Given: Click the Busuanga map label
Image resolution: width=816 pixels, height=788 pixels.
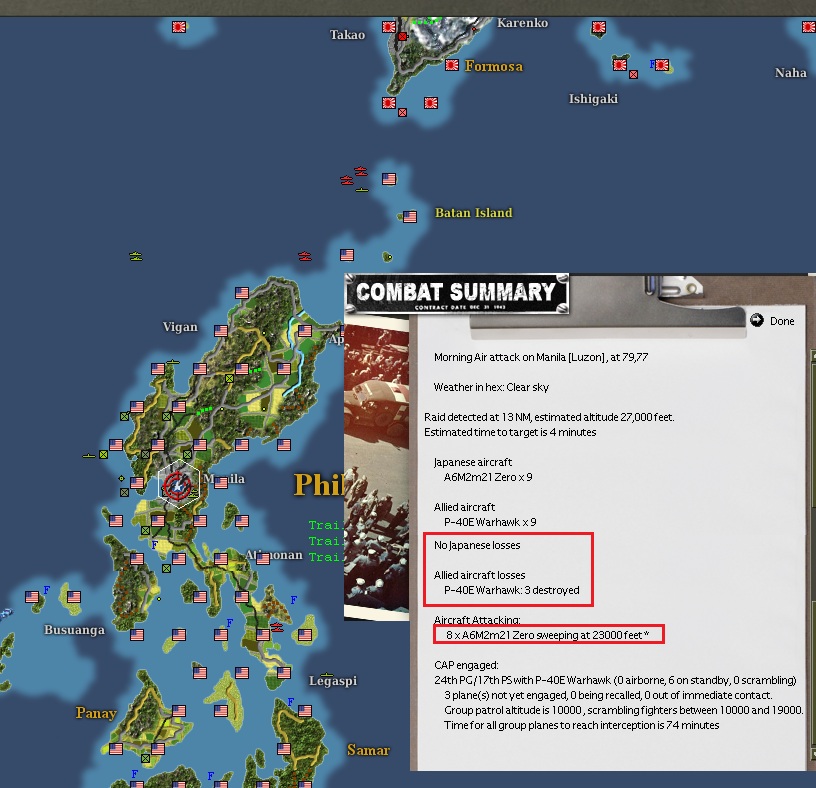Looking at the screenshot, I should pos(74,630).
